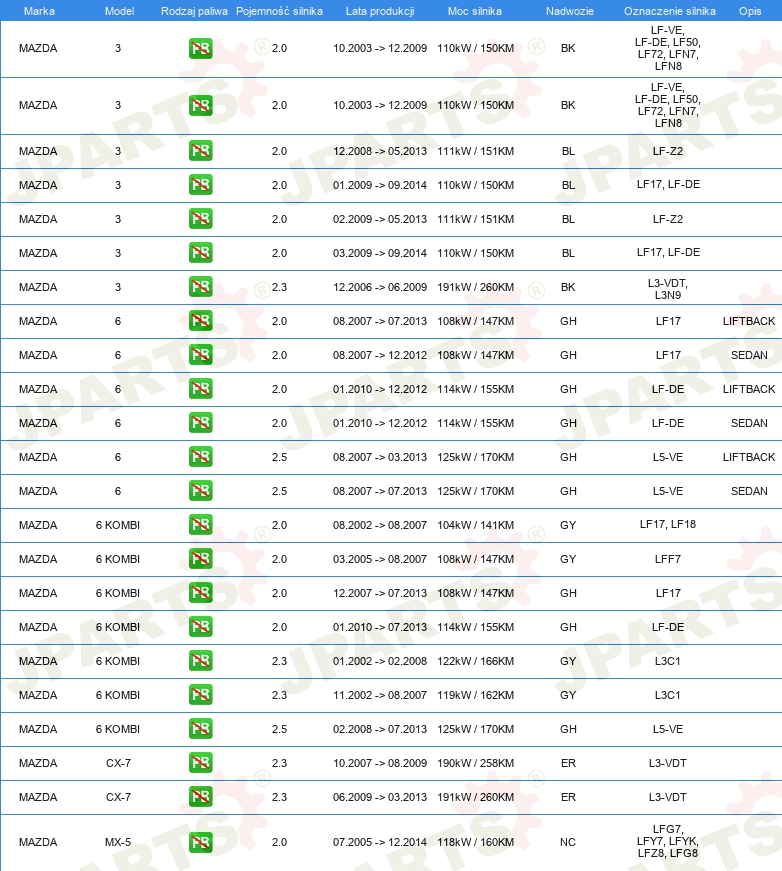Viewport: 782px width, 871px height.
Task: Click the 08.2002 -> 08.2007 production dates
Action: [380, 525]
